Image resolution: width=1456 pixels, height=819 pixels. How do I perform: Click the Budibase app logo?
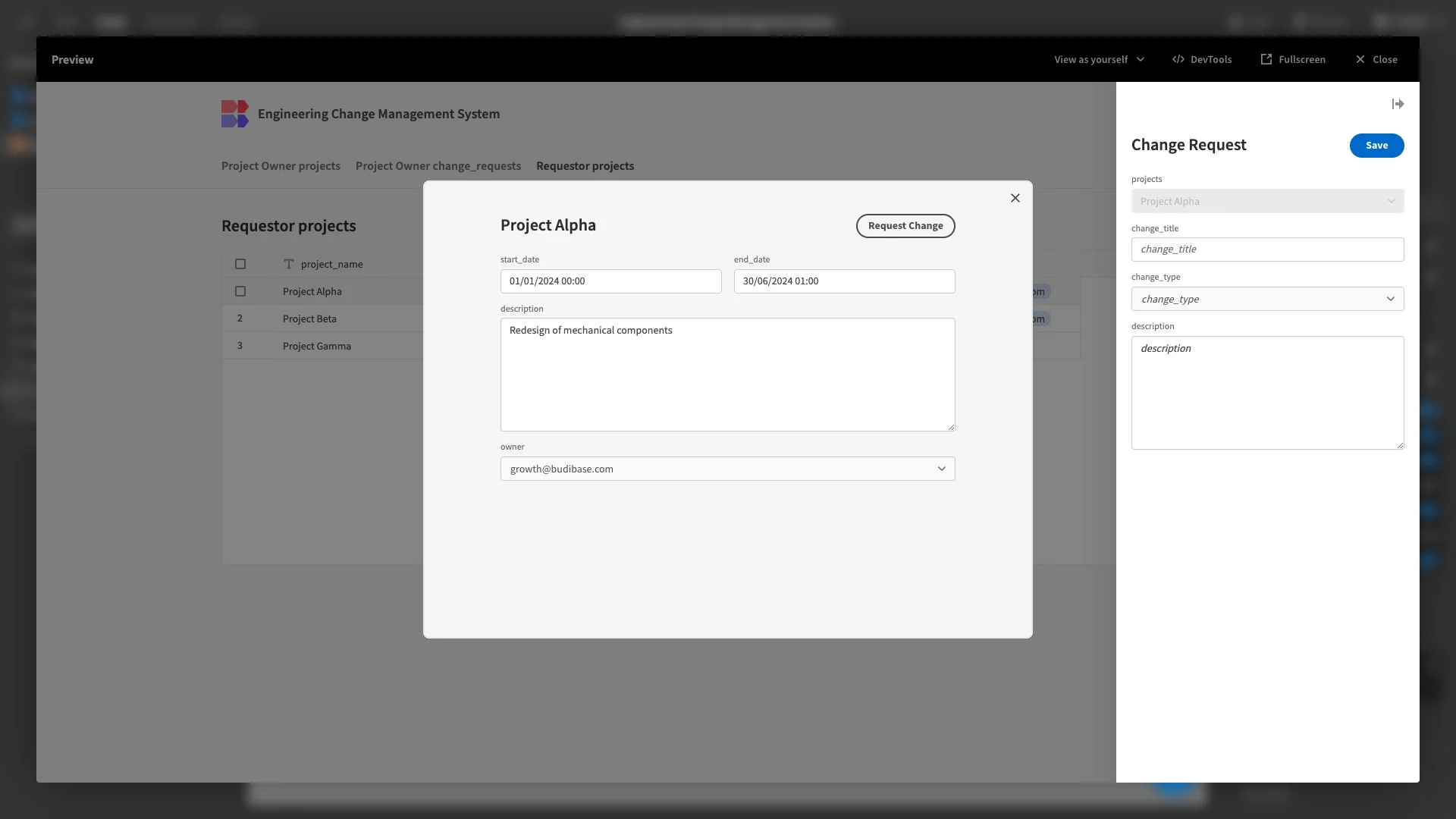234,114
